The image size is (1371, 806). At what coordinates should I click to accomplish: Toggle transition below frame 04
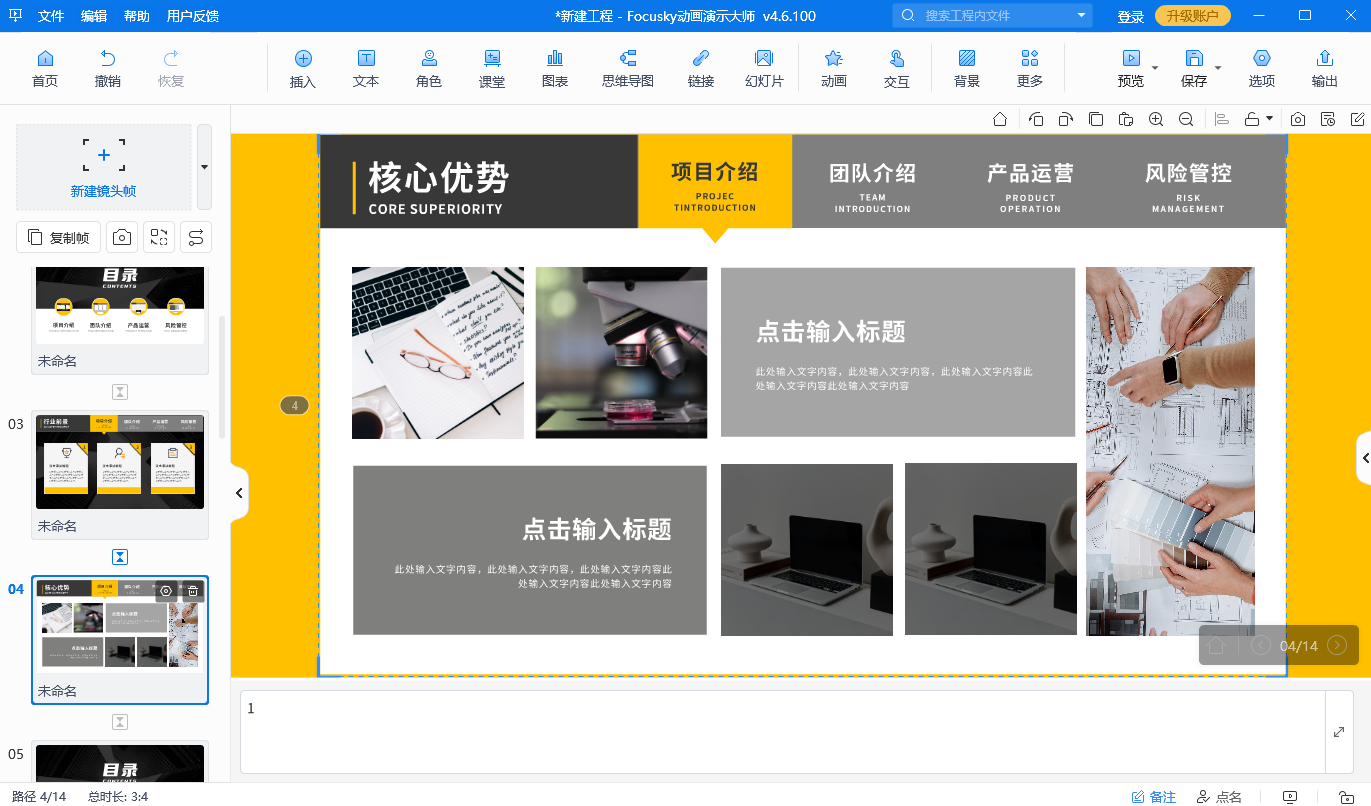point(120,722)
